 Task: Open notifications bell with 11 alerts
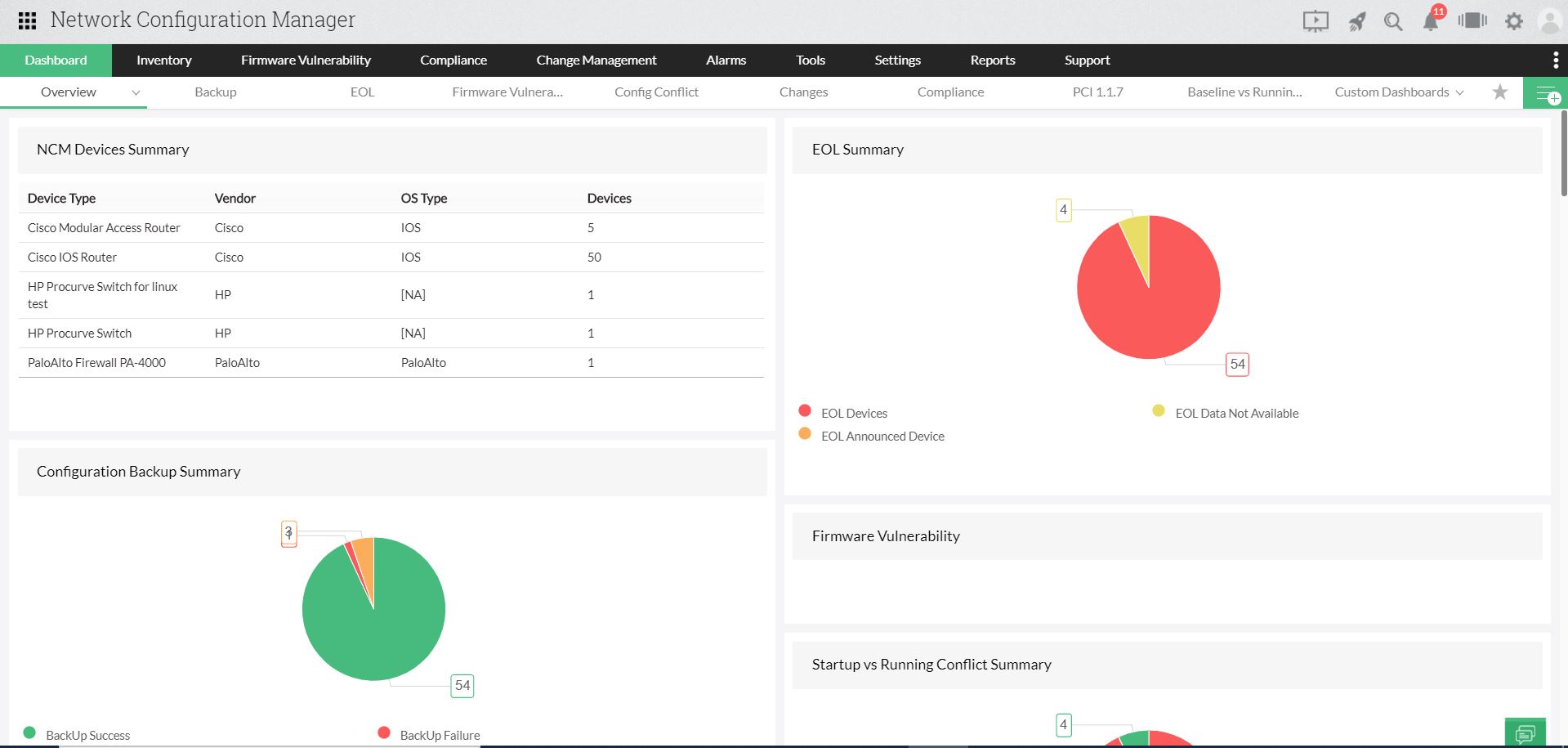(x=1431, y=21)
